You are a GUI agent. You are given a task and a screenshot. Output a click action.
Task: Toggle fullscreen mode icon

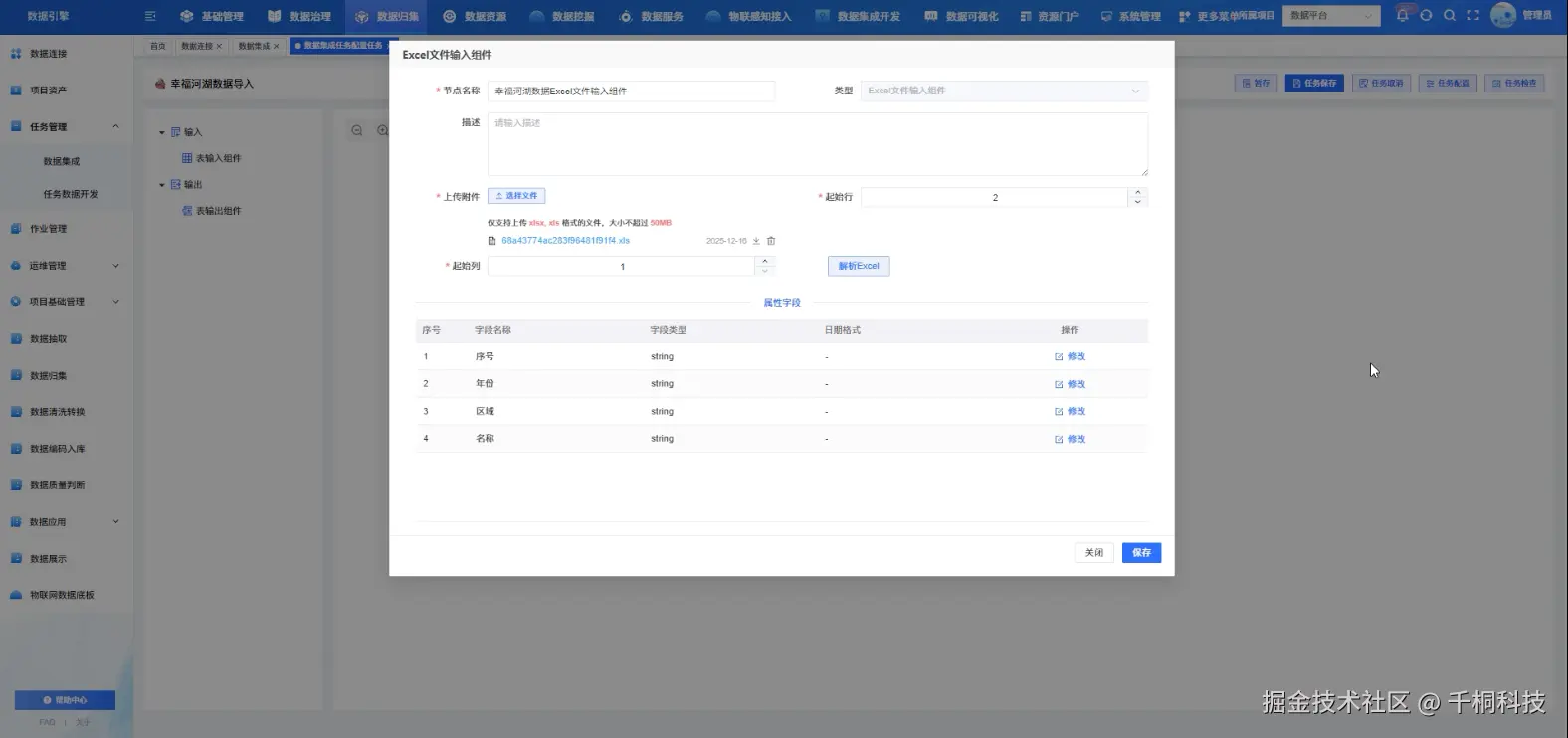1473,16
